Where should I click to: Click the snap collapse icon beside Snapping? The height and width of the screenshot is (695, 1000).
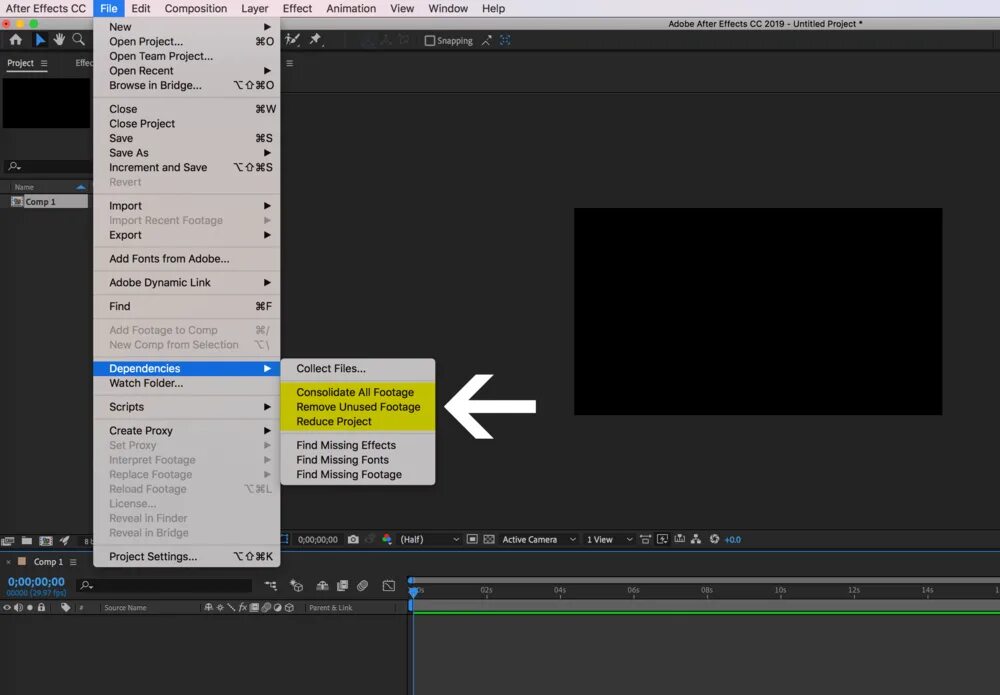pyautogui.click(x=487, y=40)
